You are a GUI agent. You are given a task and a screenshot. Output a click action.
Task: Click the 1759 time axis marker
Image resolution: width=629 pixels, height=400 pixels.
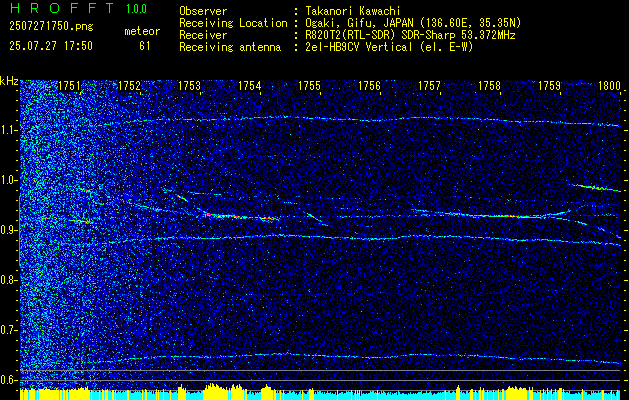[549, 86]
